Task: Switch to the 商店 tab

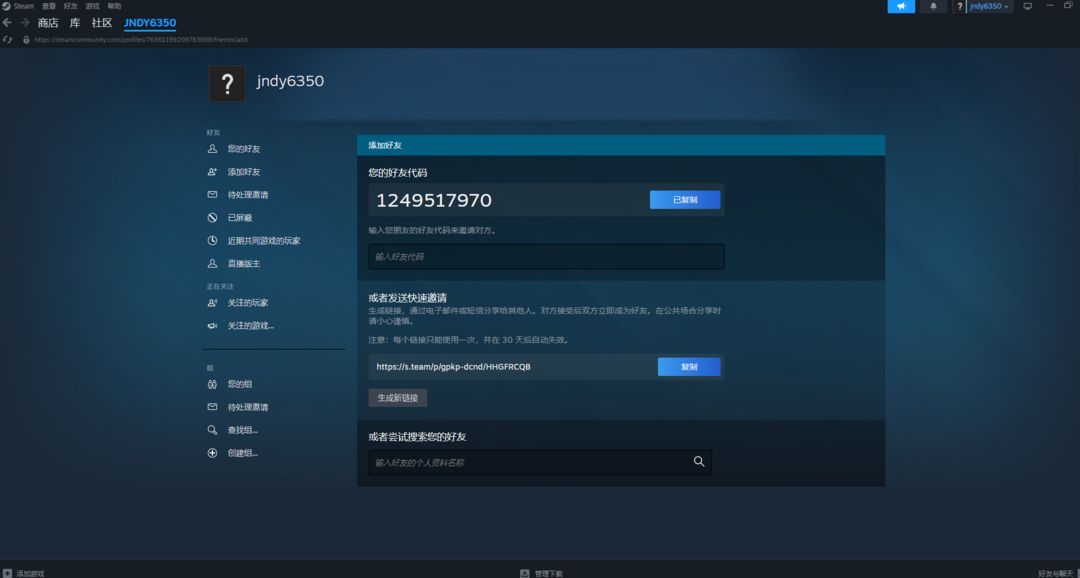Action: point(48,23)
